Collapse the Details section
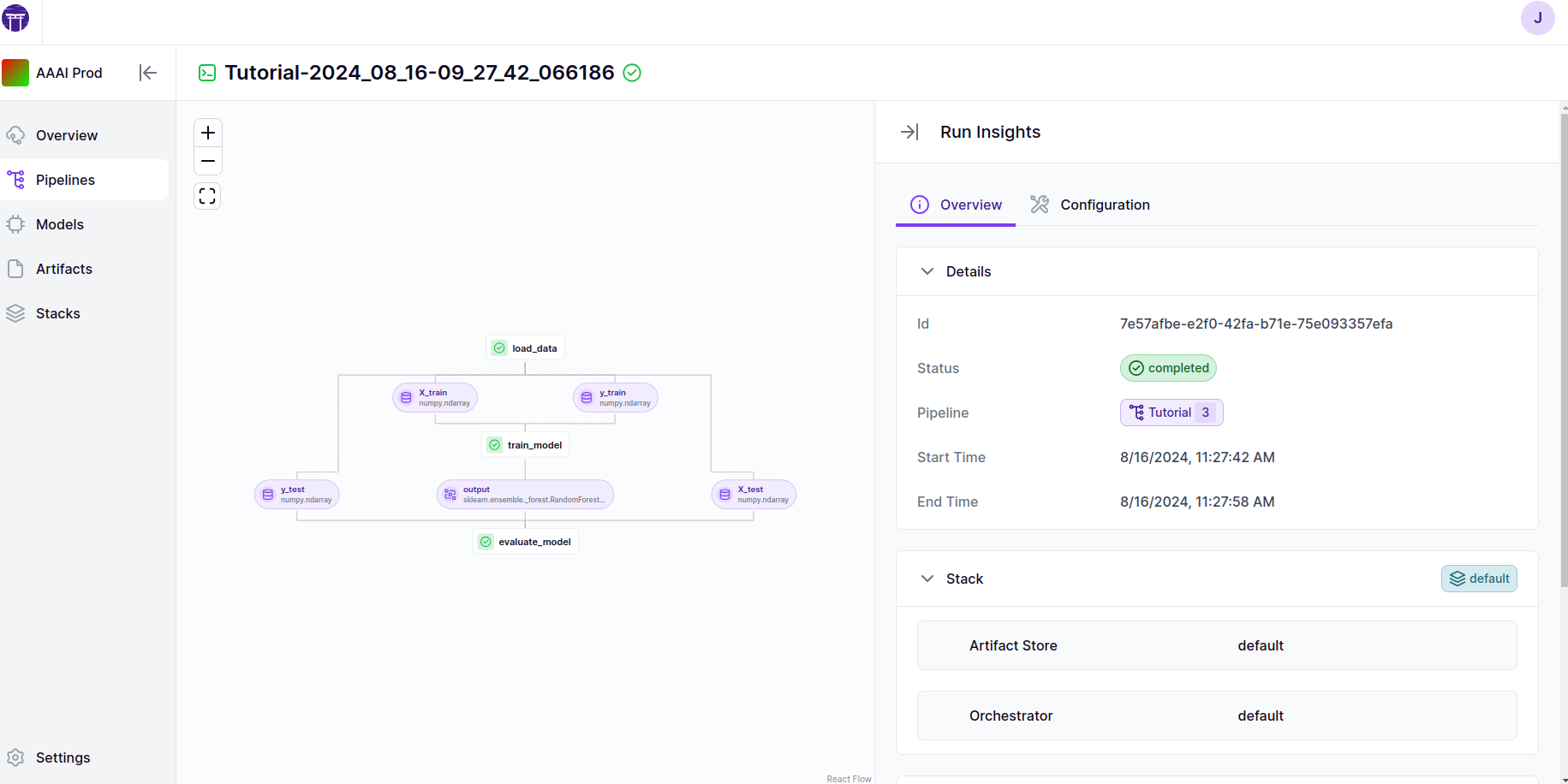1568x784 pixels. 927,271
